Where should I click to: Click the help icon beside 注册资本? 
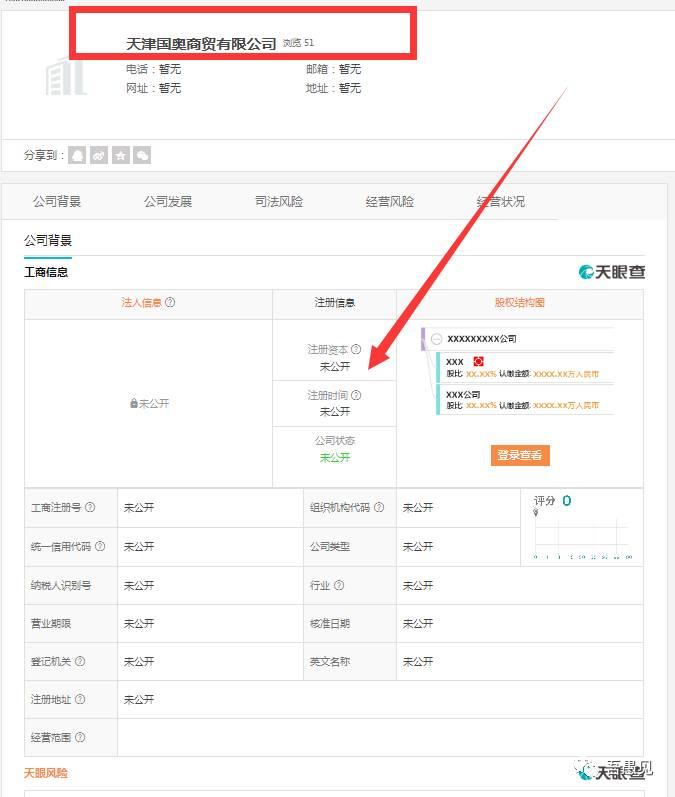pos(356,349)
